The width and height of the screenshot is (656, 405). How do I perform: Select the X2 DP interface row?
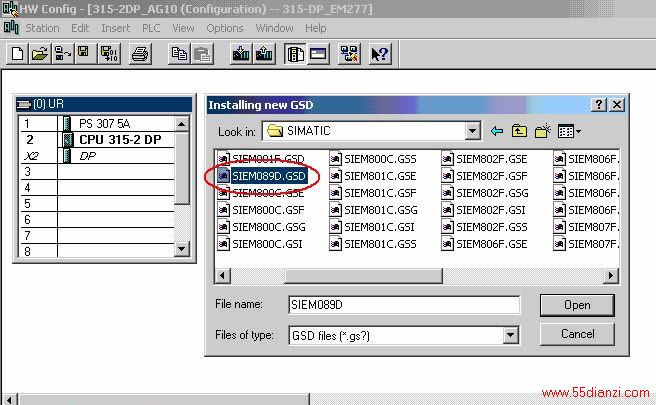[97, 156]
